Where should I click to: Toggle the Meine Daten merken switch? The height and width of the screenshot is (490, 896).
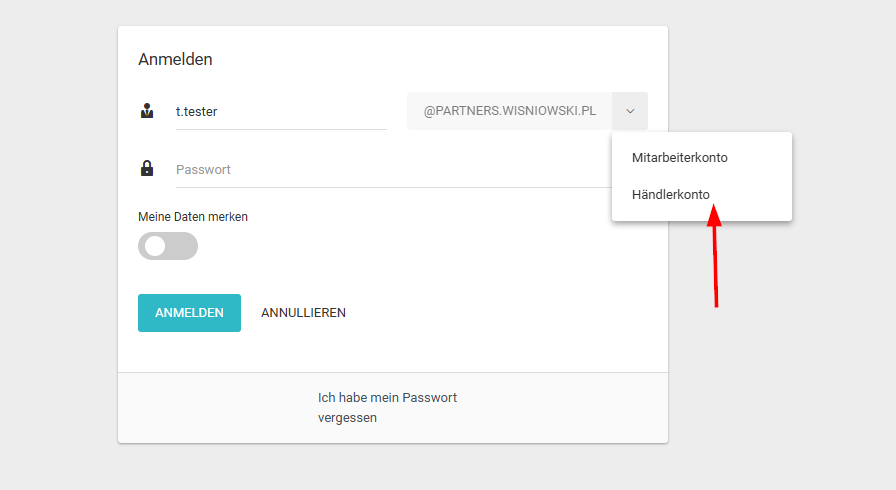coord(168,246)
